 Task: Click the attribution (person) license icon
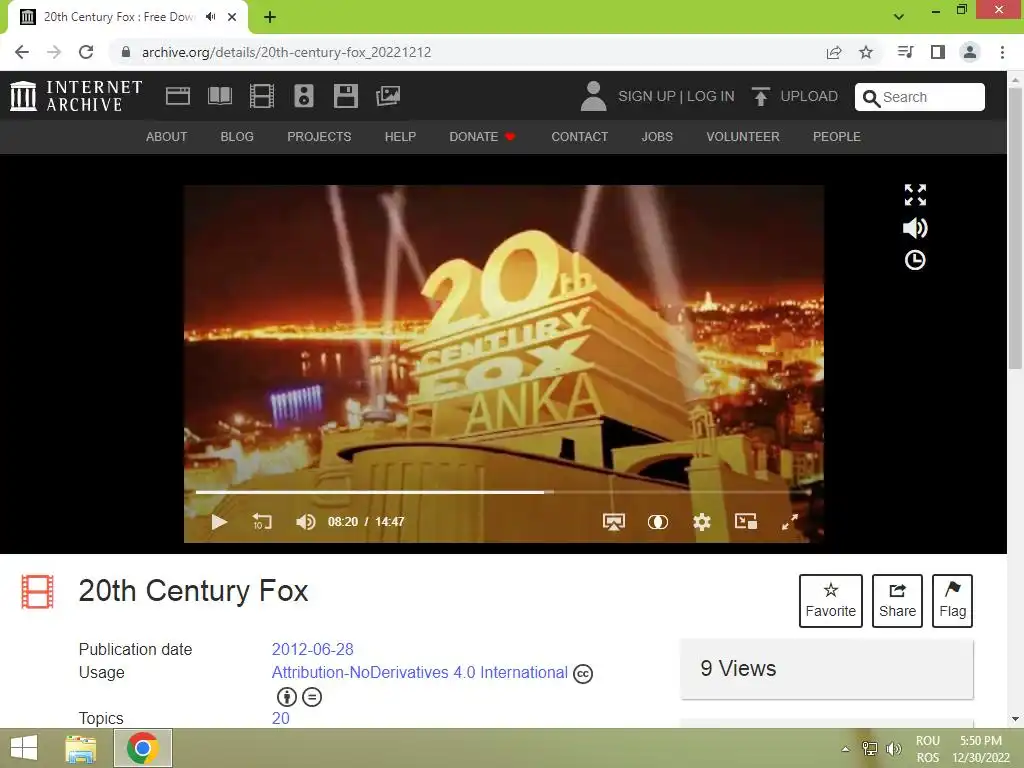click(287, 697)
